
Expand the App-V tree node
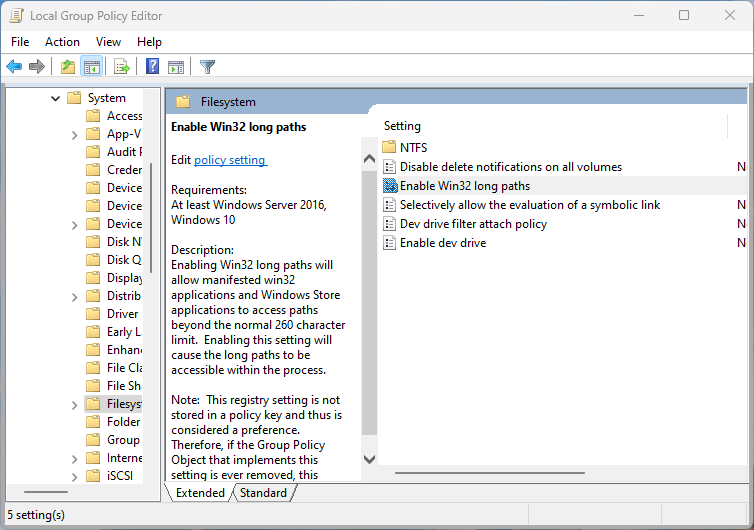(x=75, y=134)
